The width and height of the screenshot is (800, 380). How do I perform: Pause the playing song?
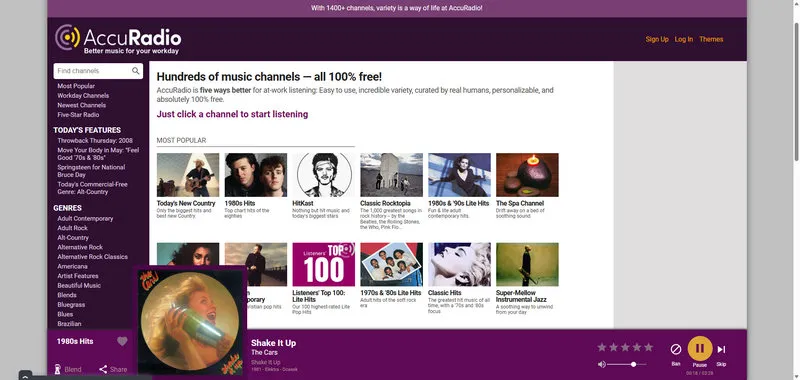coord(700,349)
